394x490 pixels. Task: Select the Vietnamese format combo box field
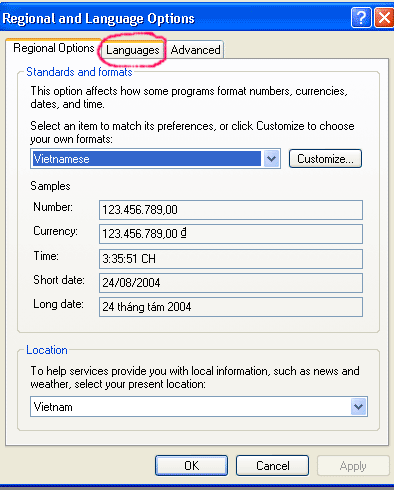155,159
